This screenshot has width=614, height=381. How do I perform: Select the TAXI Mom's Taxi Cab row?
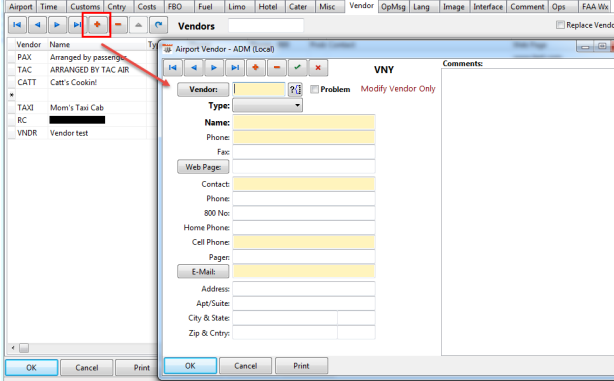click(x=82, y=107)
